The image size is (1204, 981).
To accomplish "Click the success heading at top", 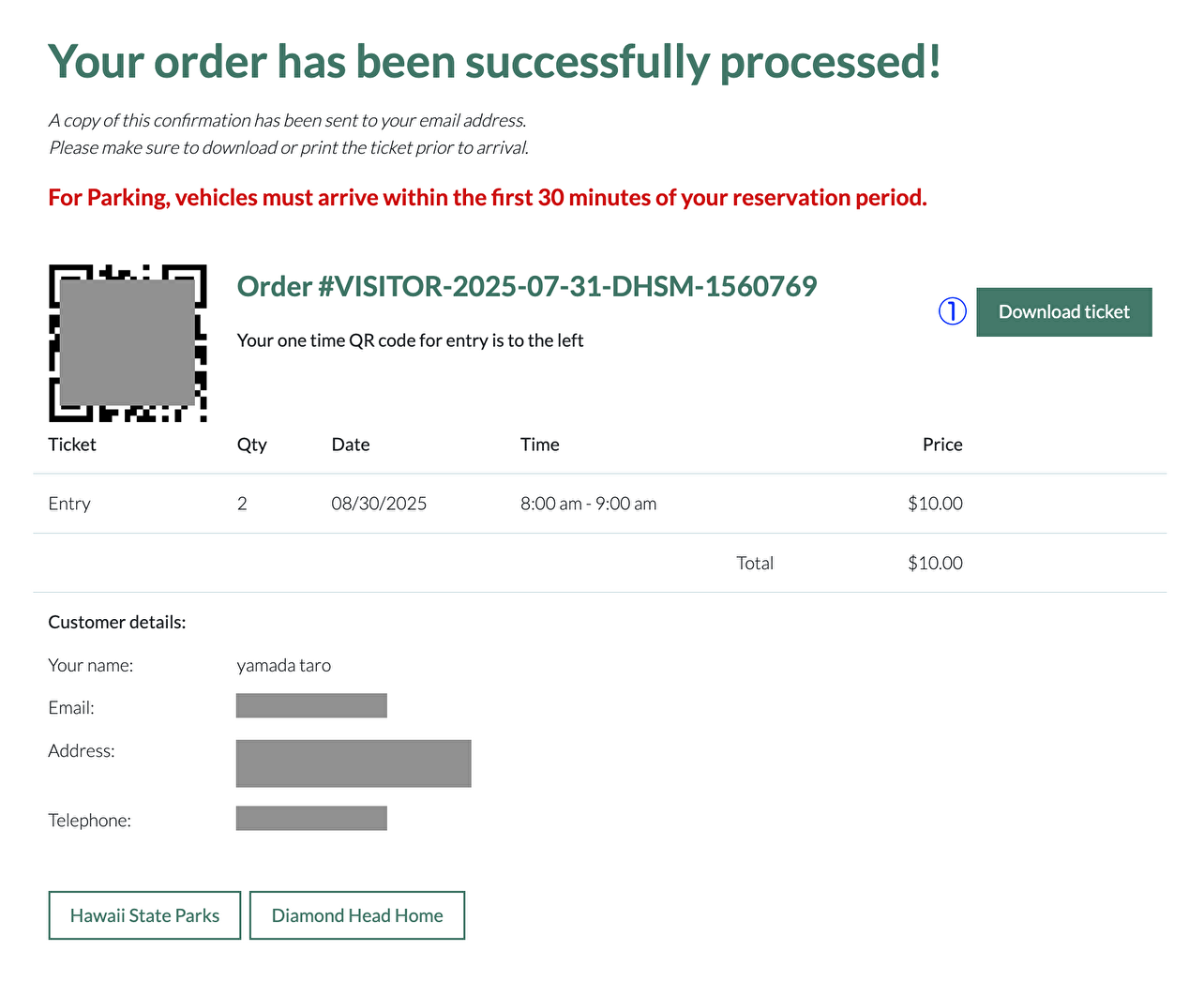I will (x=494, y=62).
